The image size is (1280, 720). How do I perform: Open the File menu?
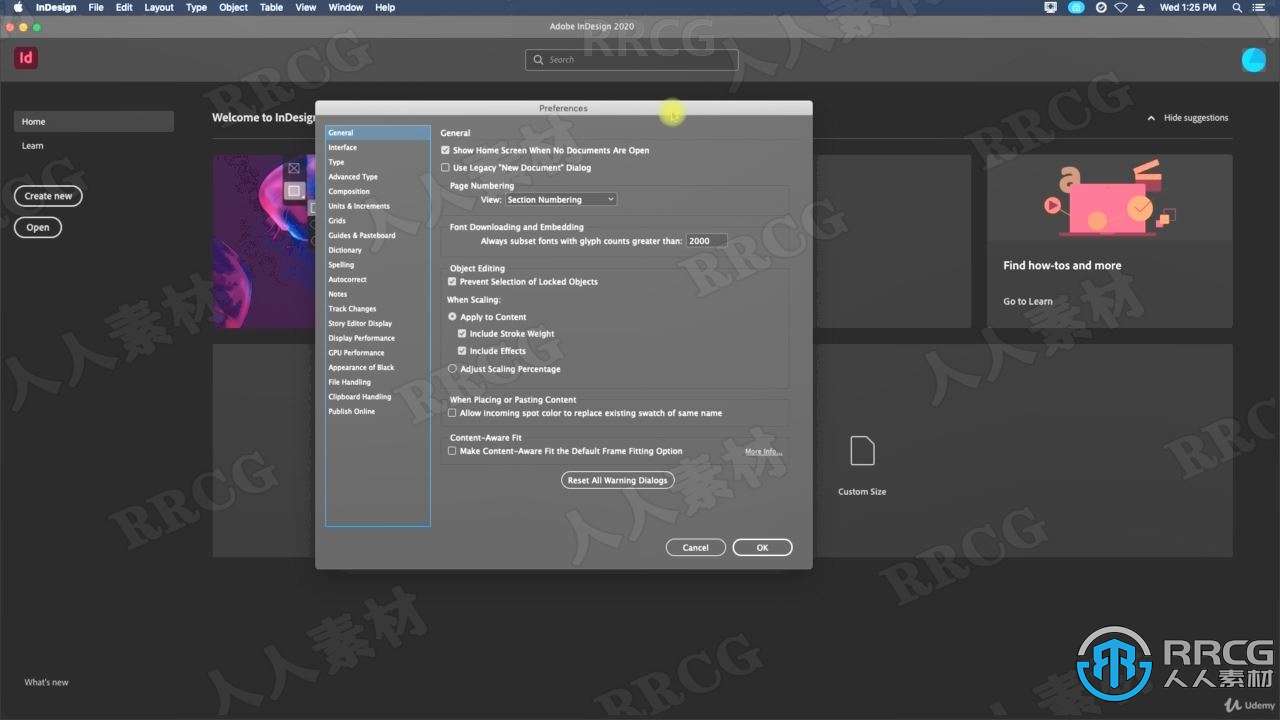coord(96,7)
